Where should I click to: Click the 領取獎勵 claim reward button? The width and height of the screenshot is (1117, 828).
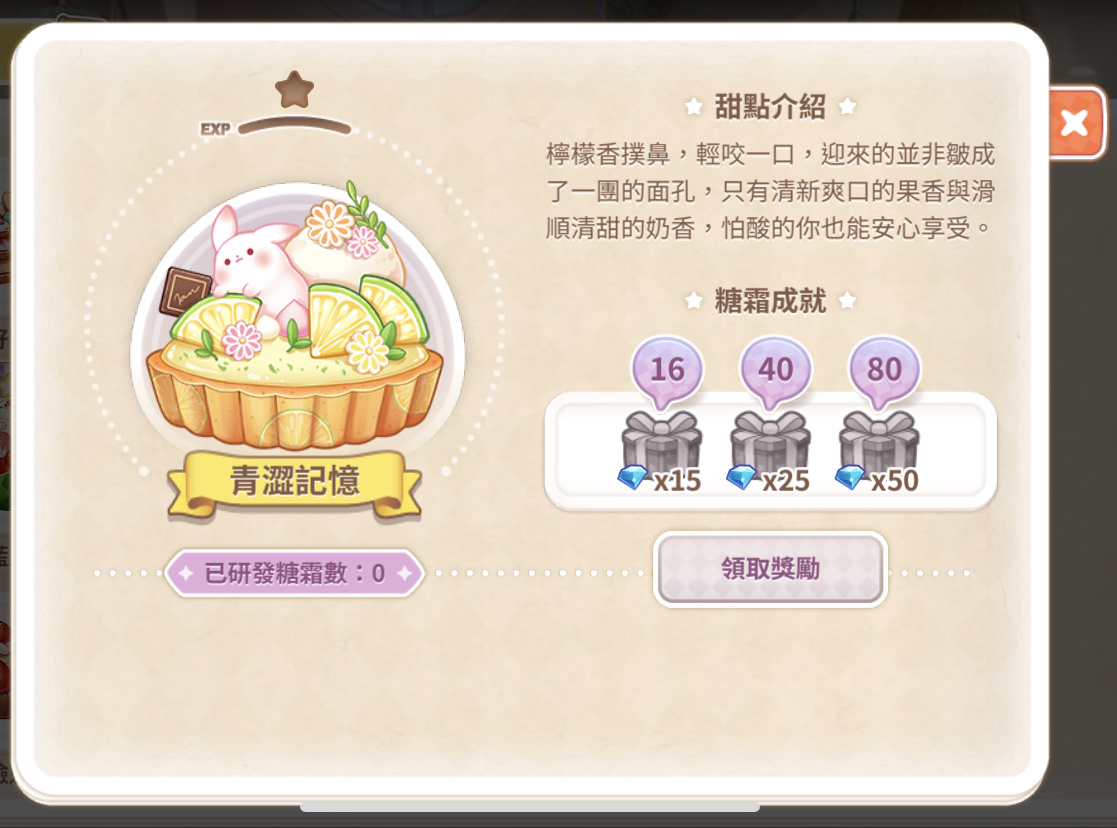(x=770, y=569)
